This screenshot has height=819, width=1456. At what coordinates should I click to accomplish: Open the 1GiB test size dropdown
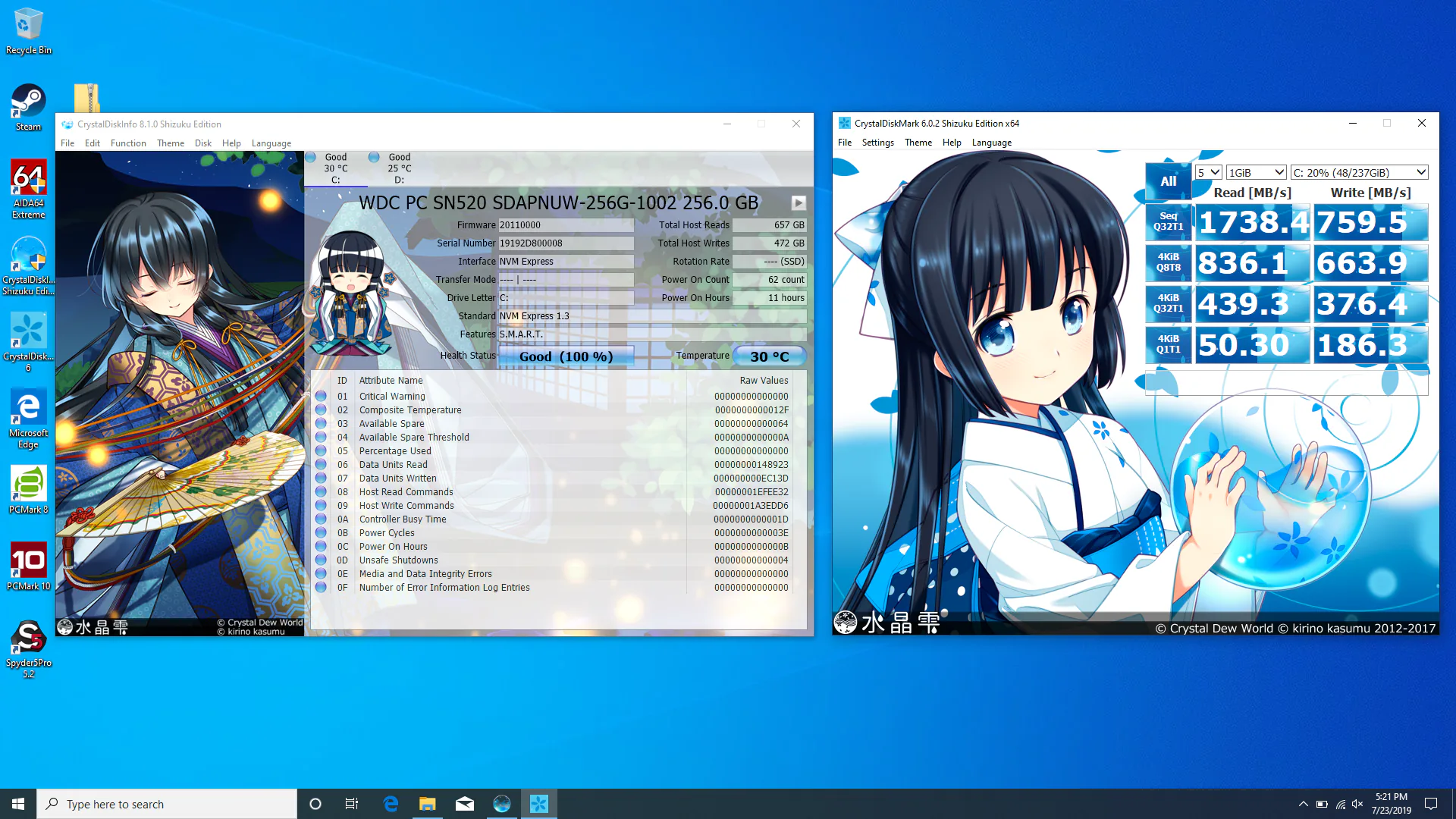pyautogui.click(x=1256, y=173)
